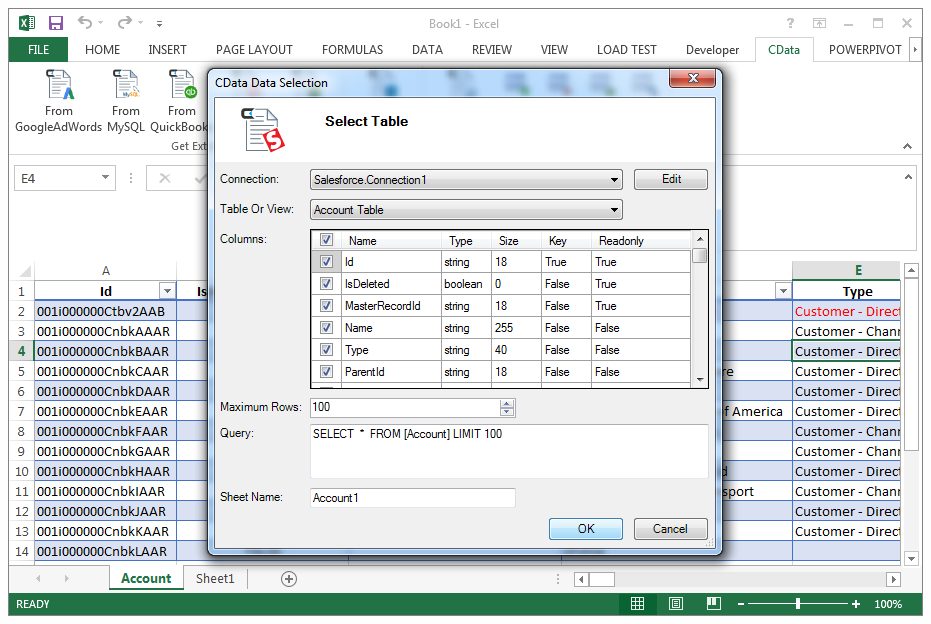Switch to Page Layout view in status bar
This screenshot has height=624, width=931.
tap(676, 604)
